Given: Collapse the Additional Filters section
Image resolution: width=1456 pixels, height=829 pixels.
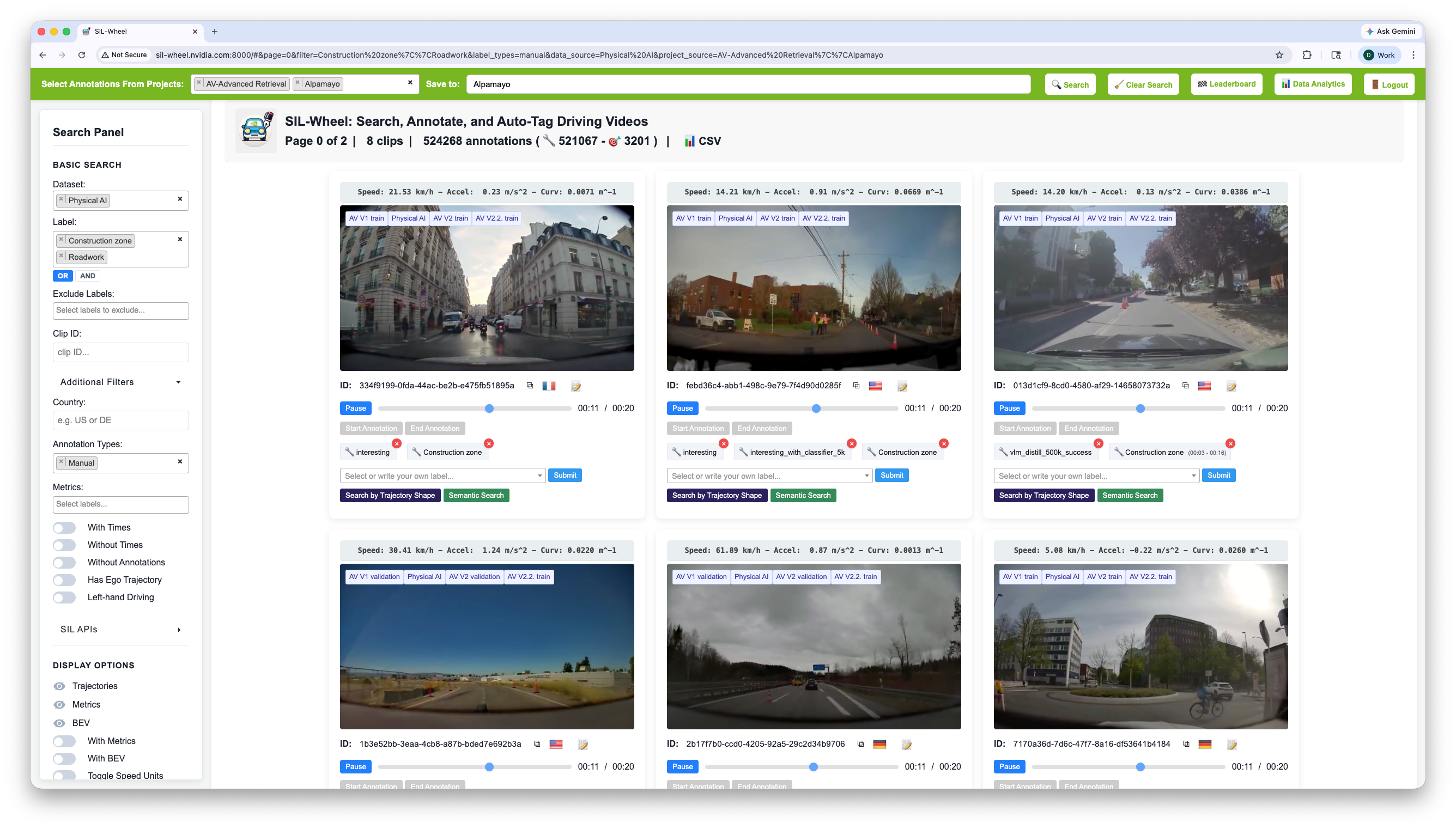Looking at the screenshot, I should [x=121, y=382].
